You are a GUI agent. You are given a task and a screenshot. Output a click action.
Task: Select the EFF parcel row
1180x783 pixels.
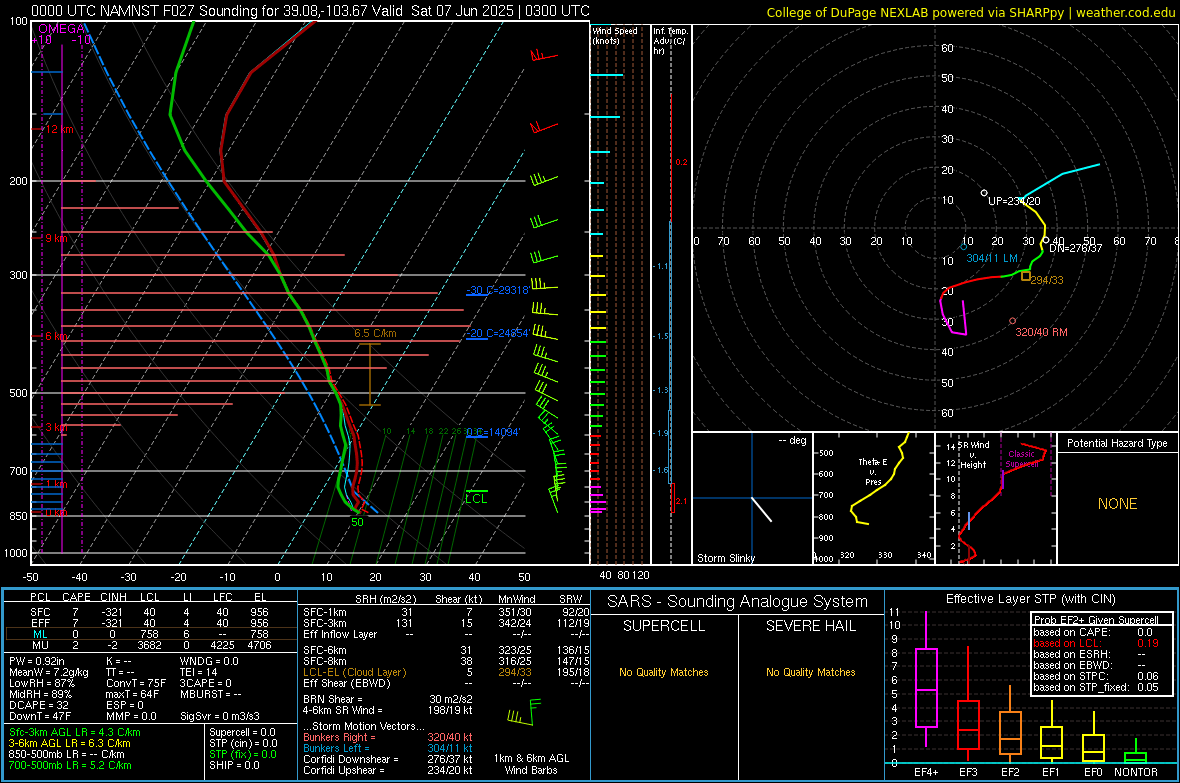(151, 623)
